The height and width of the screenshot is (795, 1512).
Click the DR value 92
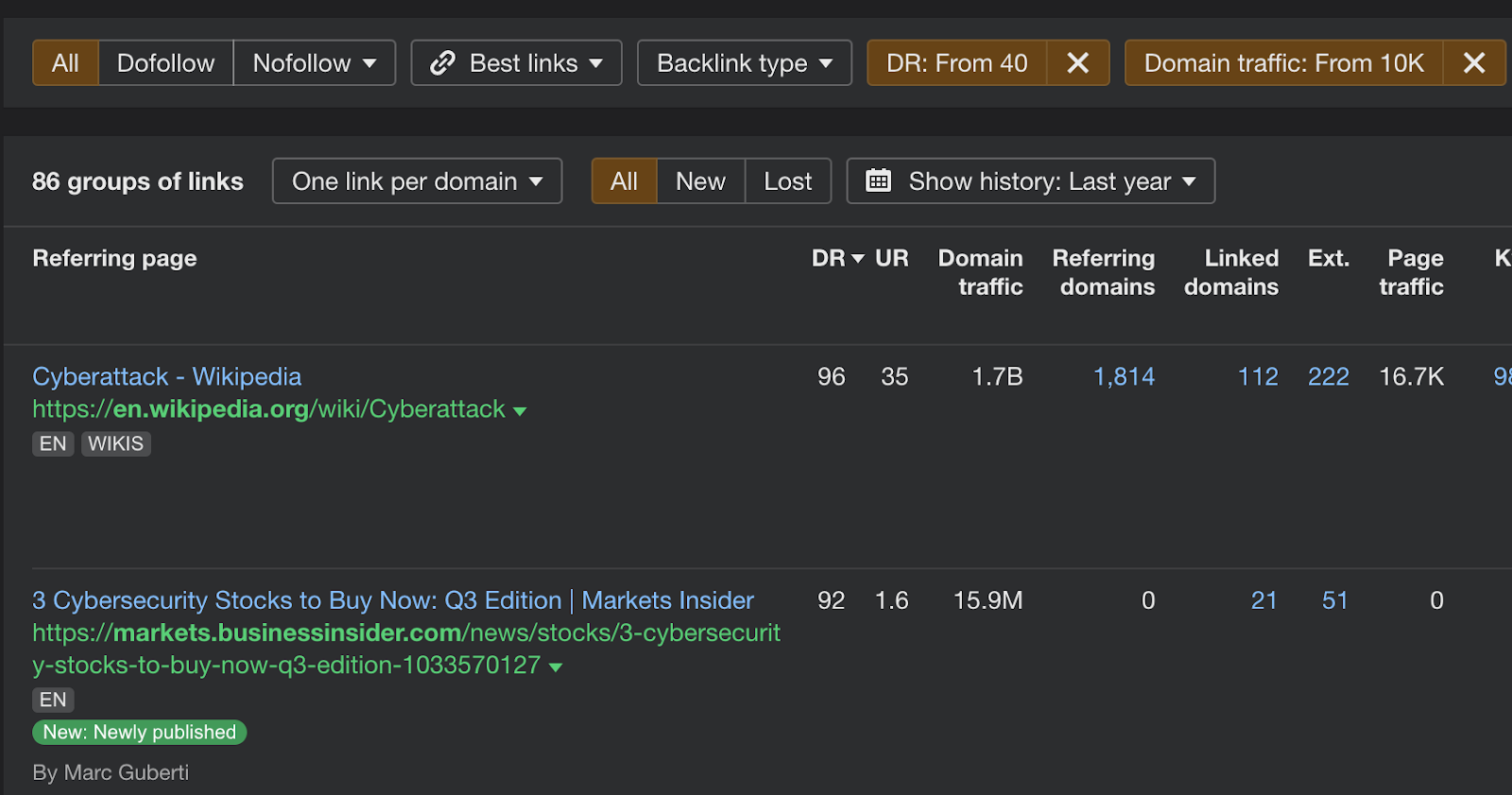(831, 600)
